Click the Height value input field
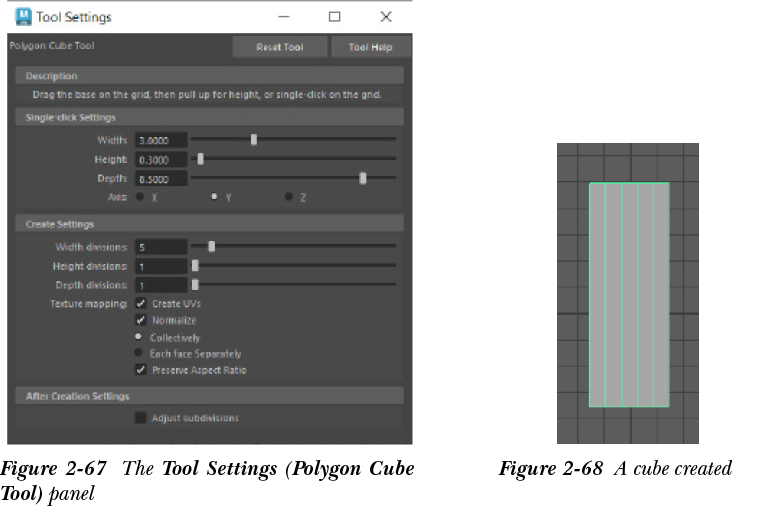The image size is (757, 514). tap(160, 160)
